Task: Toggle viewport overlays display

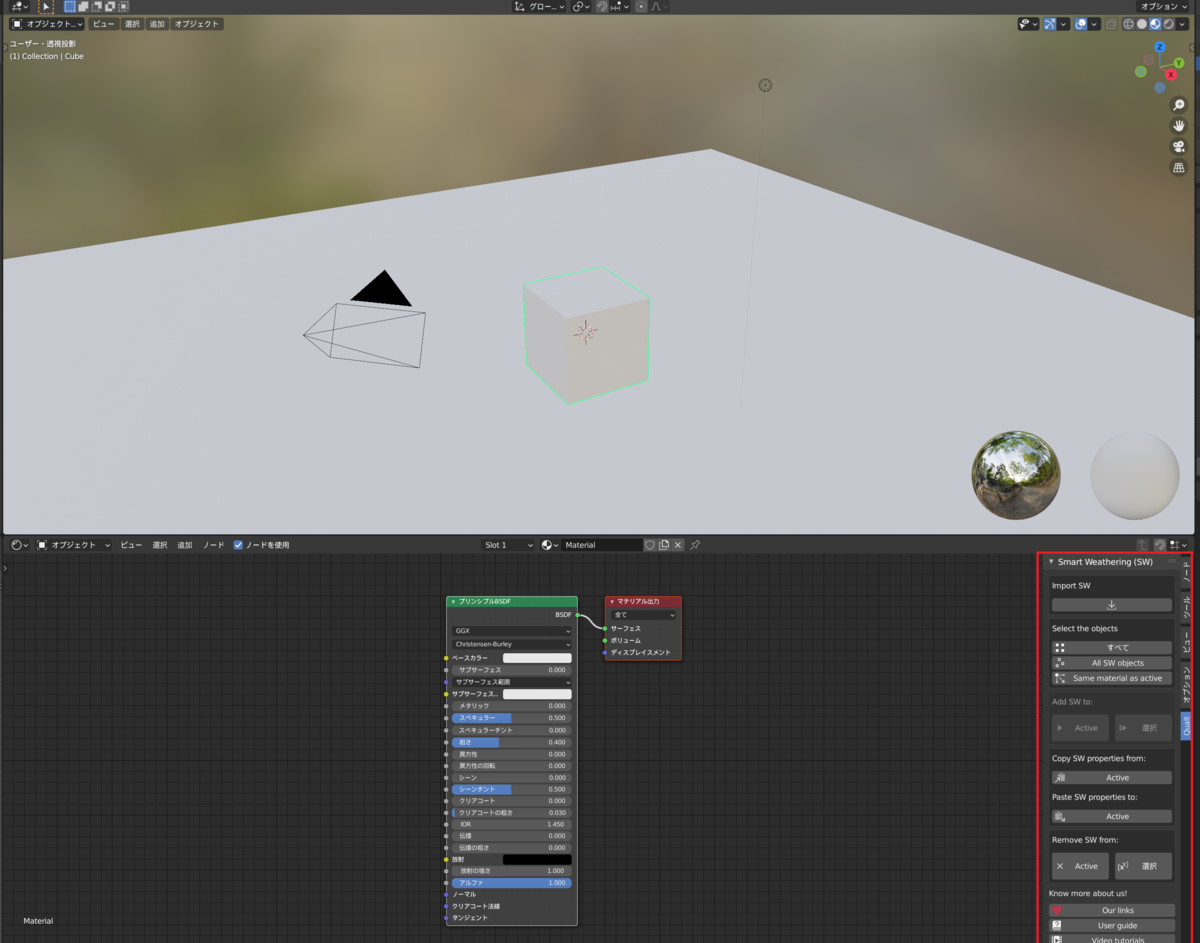Action: tap(1081, 24)
